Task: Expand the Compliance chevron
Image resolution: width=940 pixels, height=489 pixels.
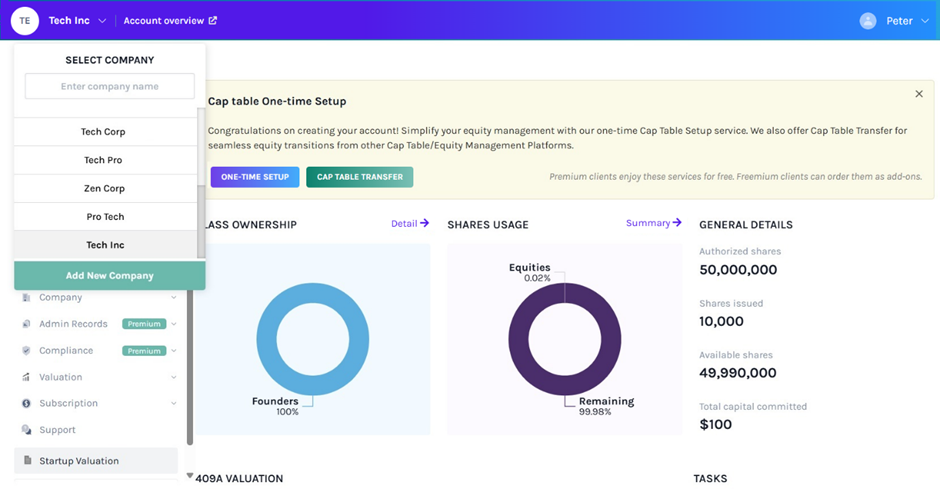Action: coord(174,351)
